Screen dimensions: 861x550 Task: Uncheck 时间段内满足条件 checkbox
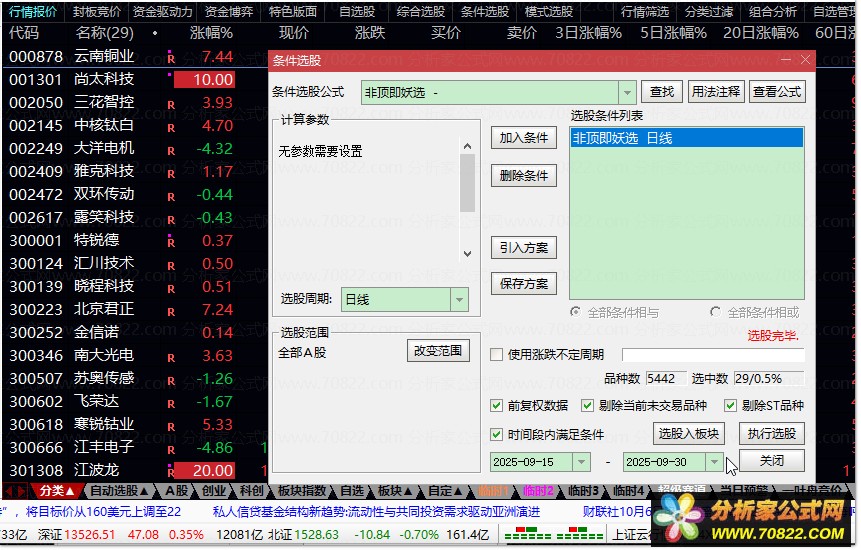tap(496, 435)
